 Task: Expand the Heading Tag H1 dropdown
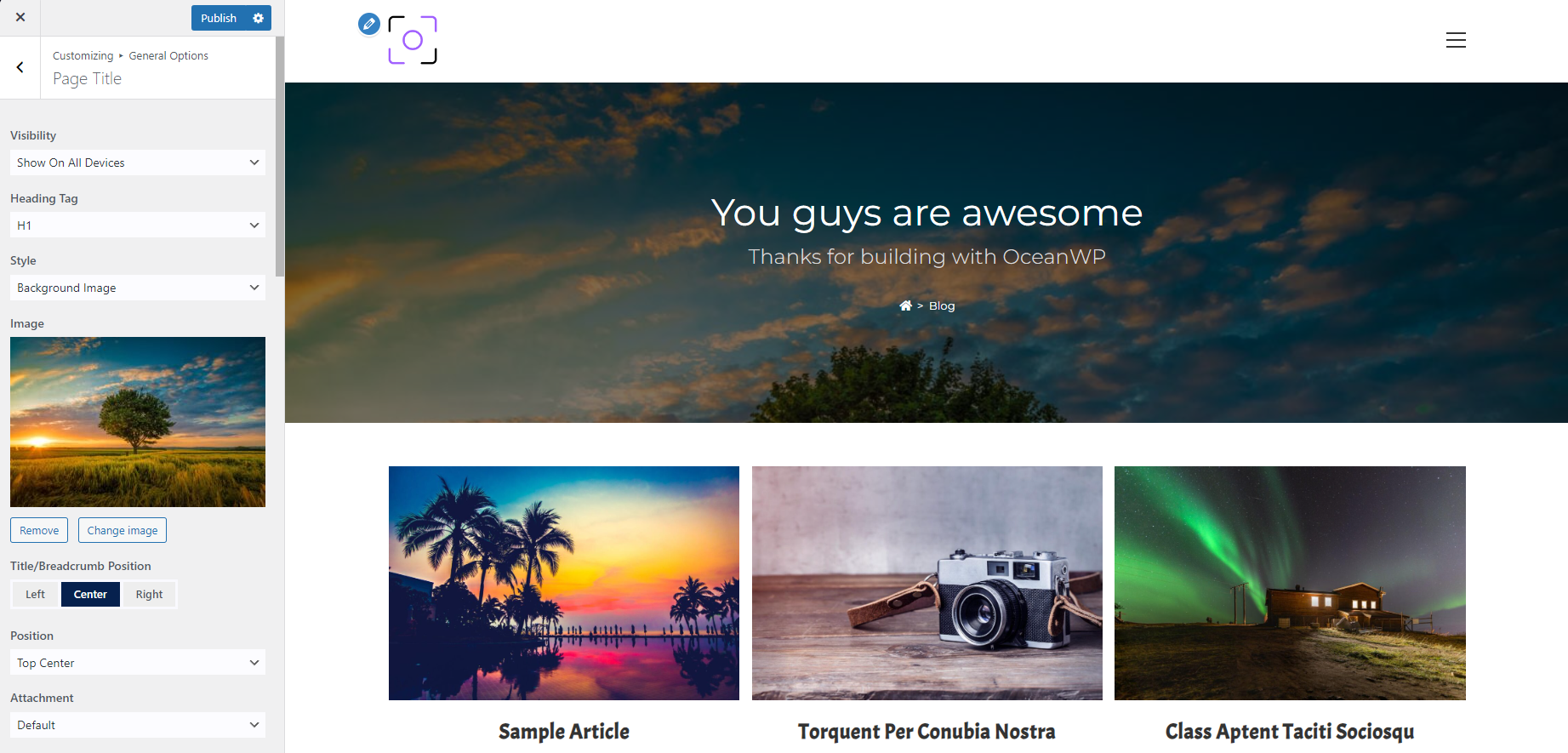[138, 225]
